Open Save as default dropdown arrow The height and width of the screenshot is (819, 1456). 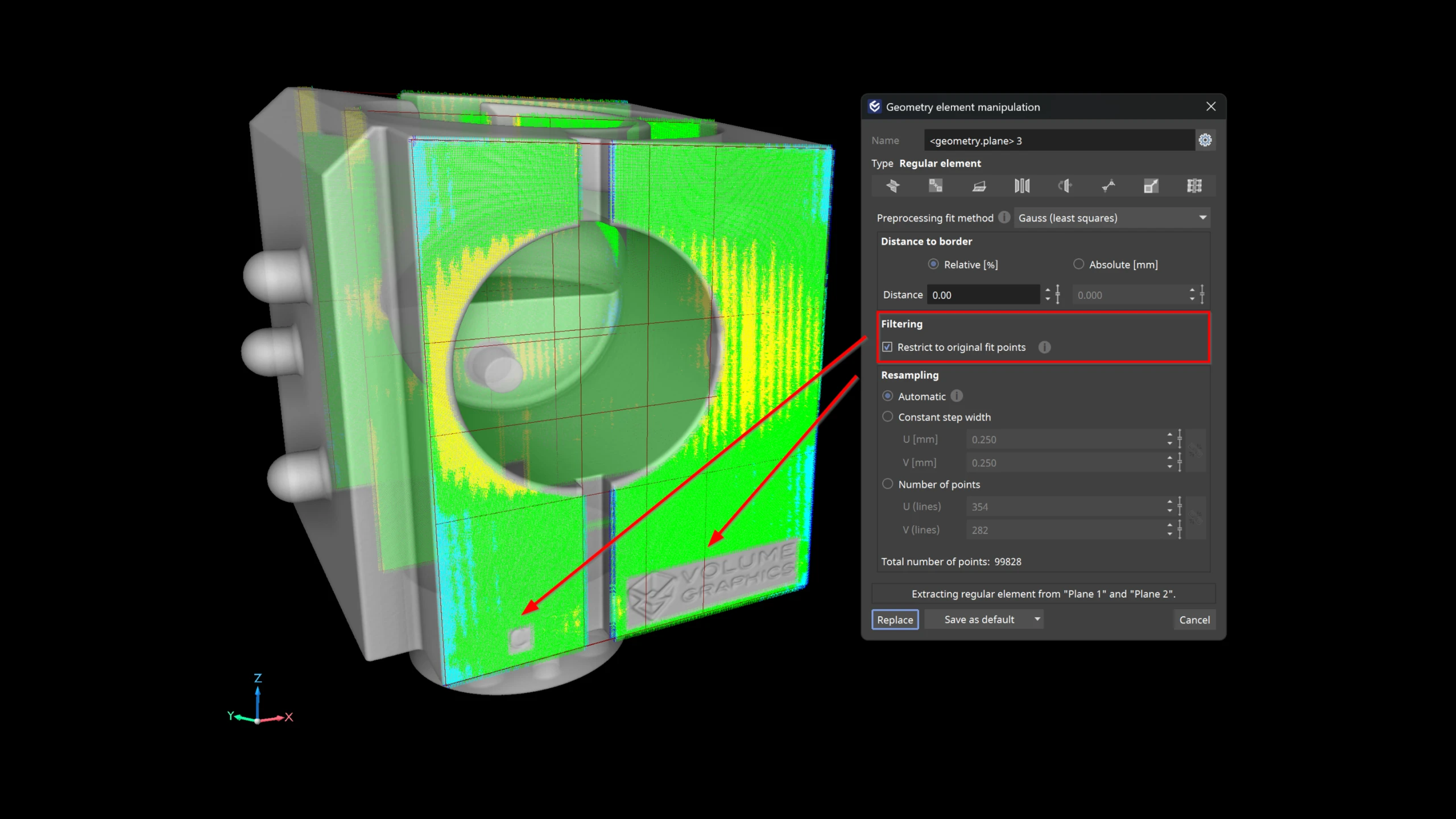(x=1037, y=619)
